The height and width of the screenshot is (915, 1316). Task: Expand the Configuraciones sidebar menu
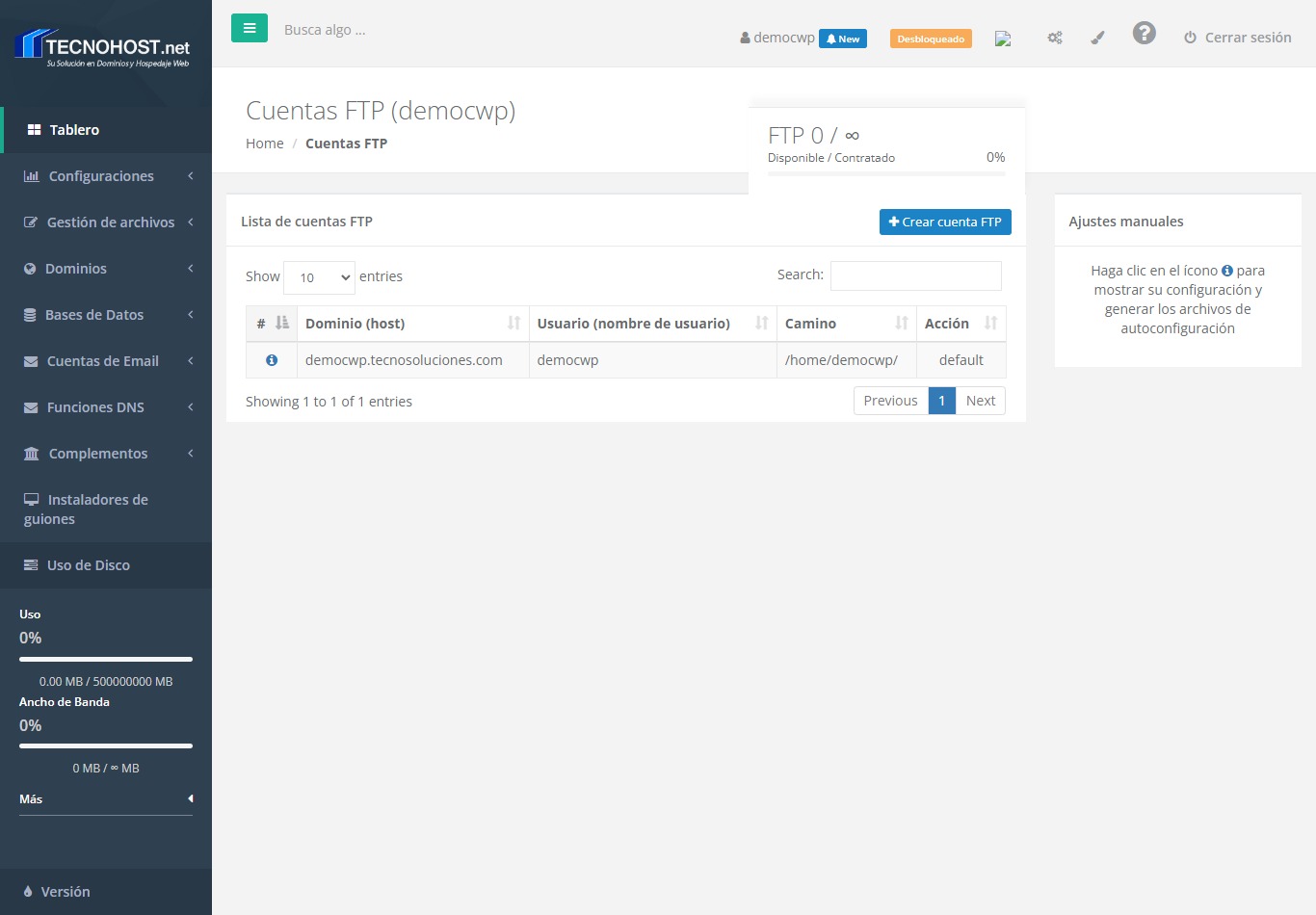tap(106, 176)
